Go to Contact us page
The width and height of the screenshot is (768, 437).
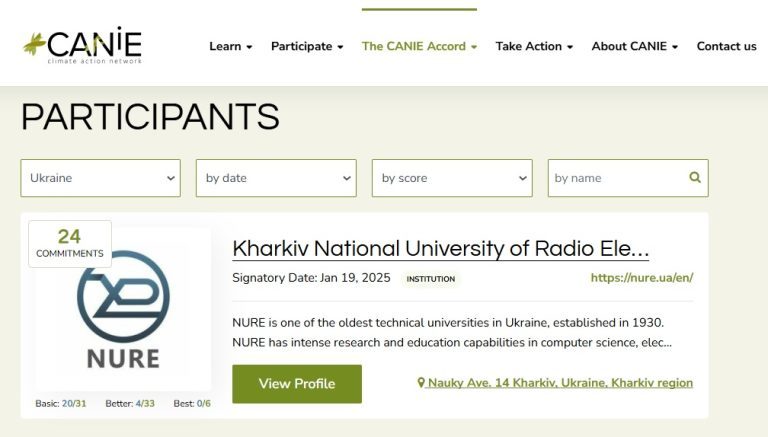tap(726, 46)
